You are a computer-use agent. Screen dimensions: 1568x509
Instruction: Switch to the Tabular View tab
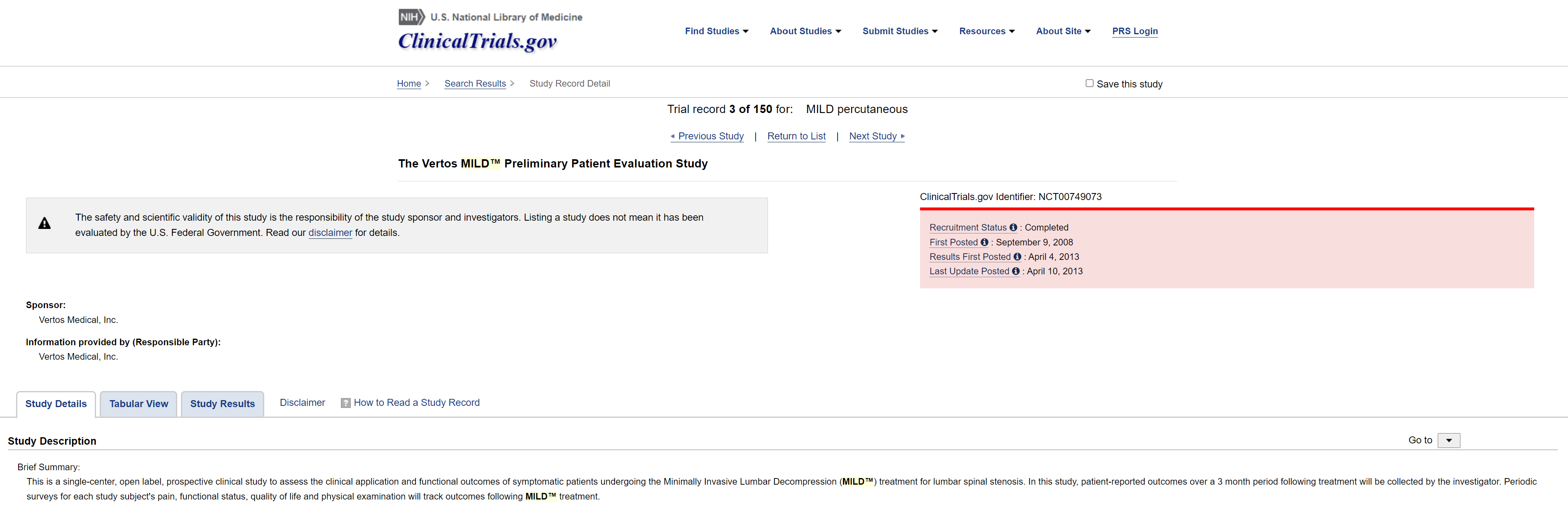(x=139, y=404)
